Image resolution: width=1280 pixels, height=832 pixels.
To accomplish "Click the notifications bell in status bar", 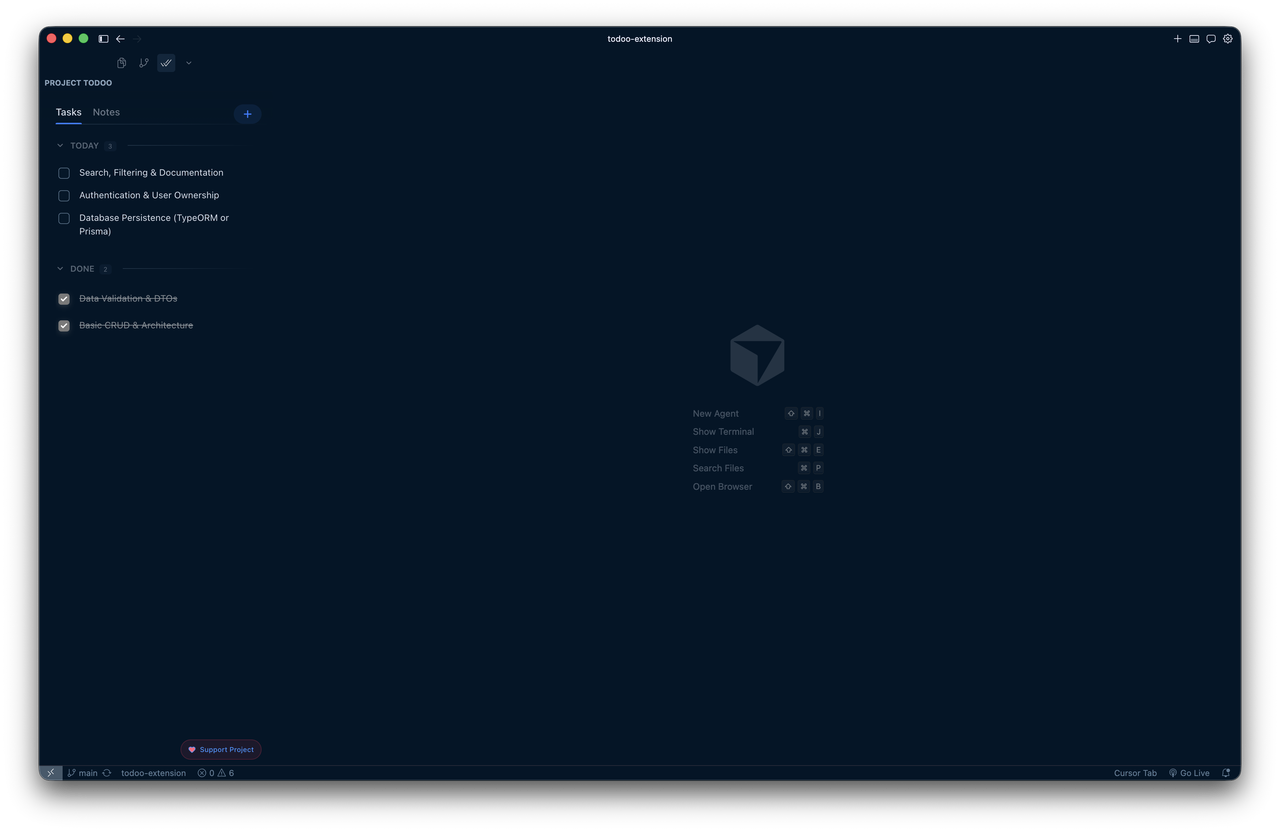I will tap(1225, 772).
